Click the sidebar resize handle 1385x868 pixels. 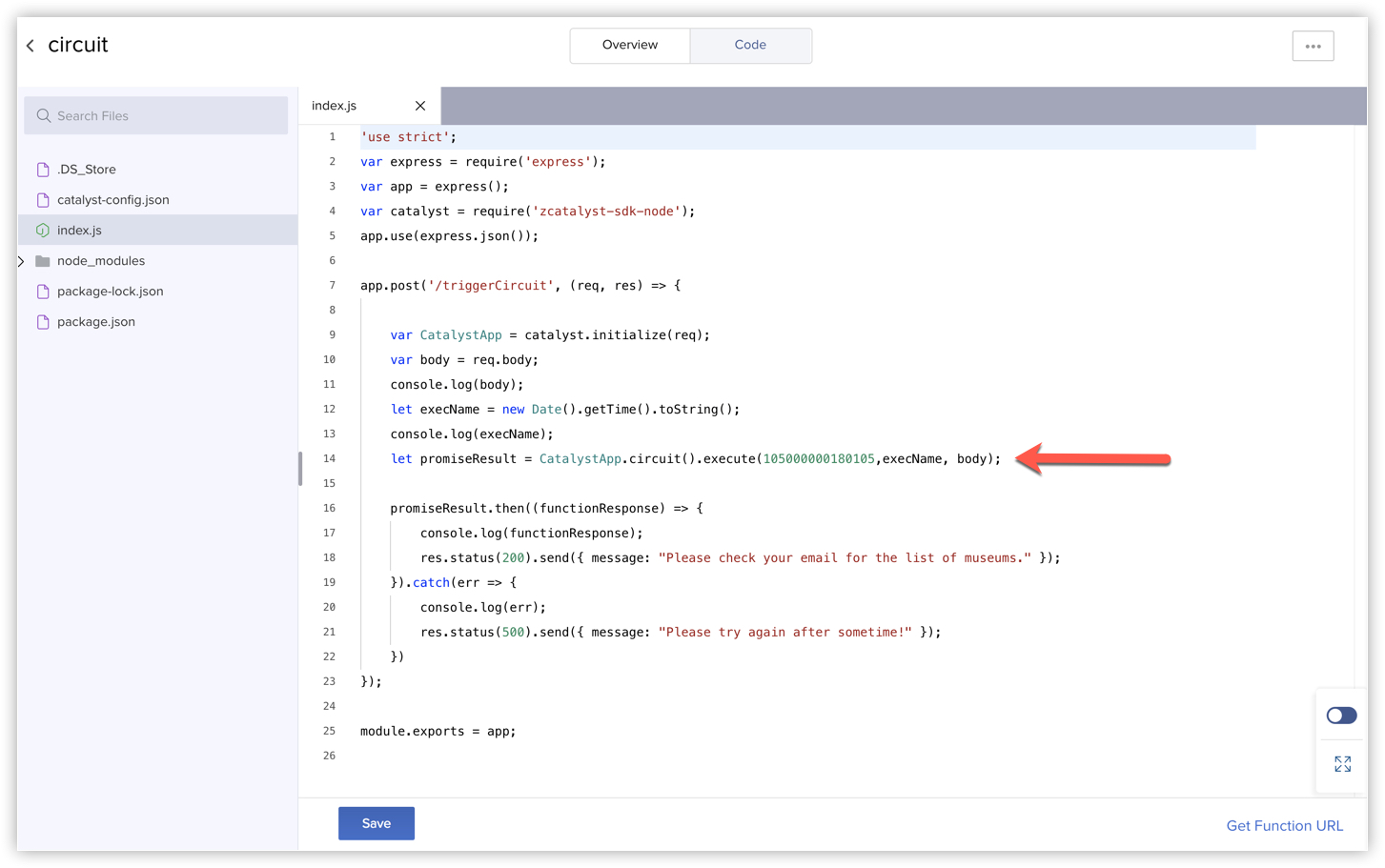coord(300,469)
